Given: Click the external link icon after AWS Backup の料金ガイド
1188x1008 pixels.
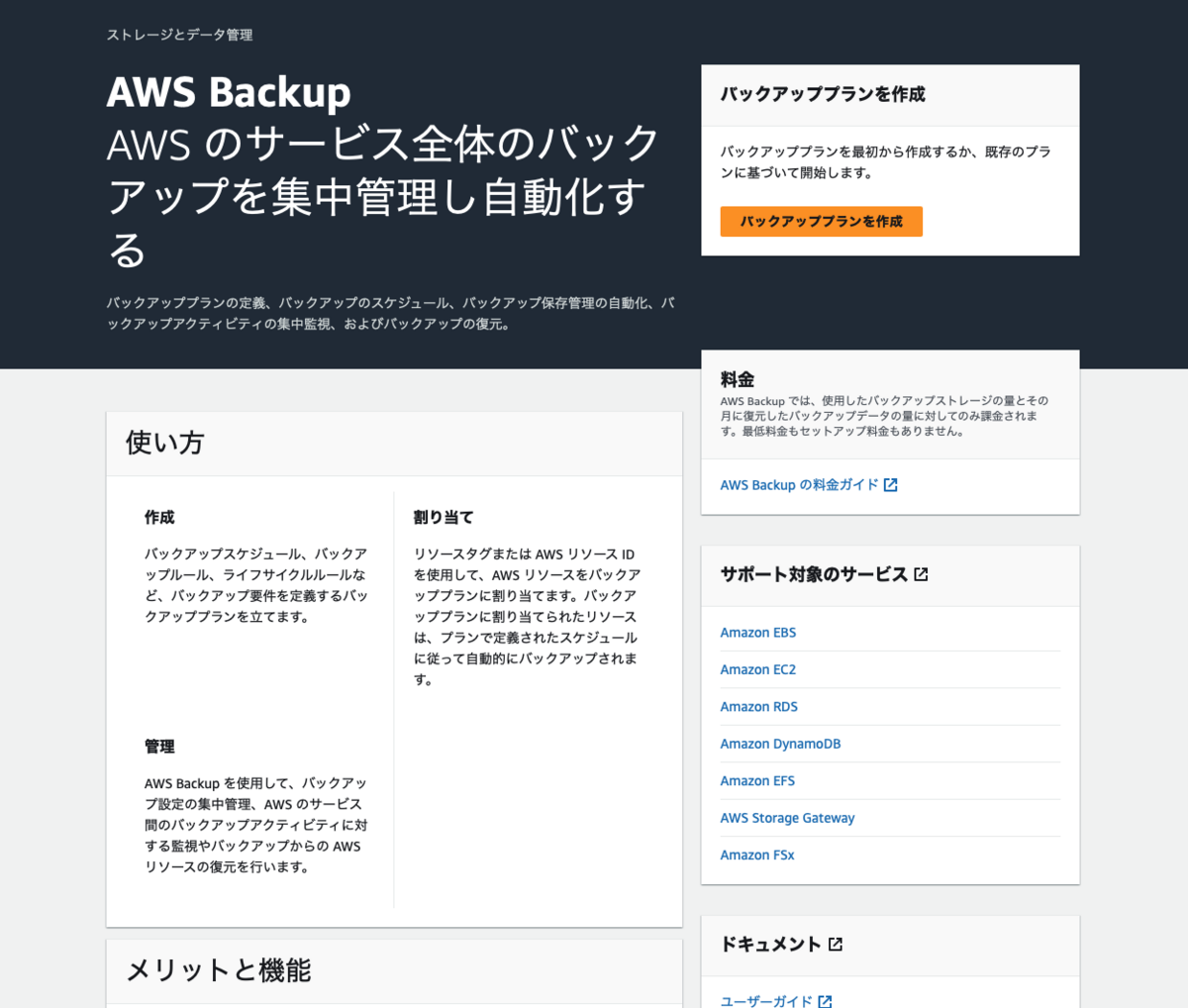Looking at the screenshot, I should tap(890, 484).
